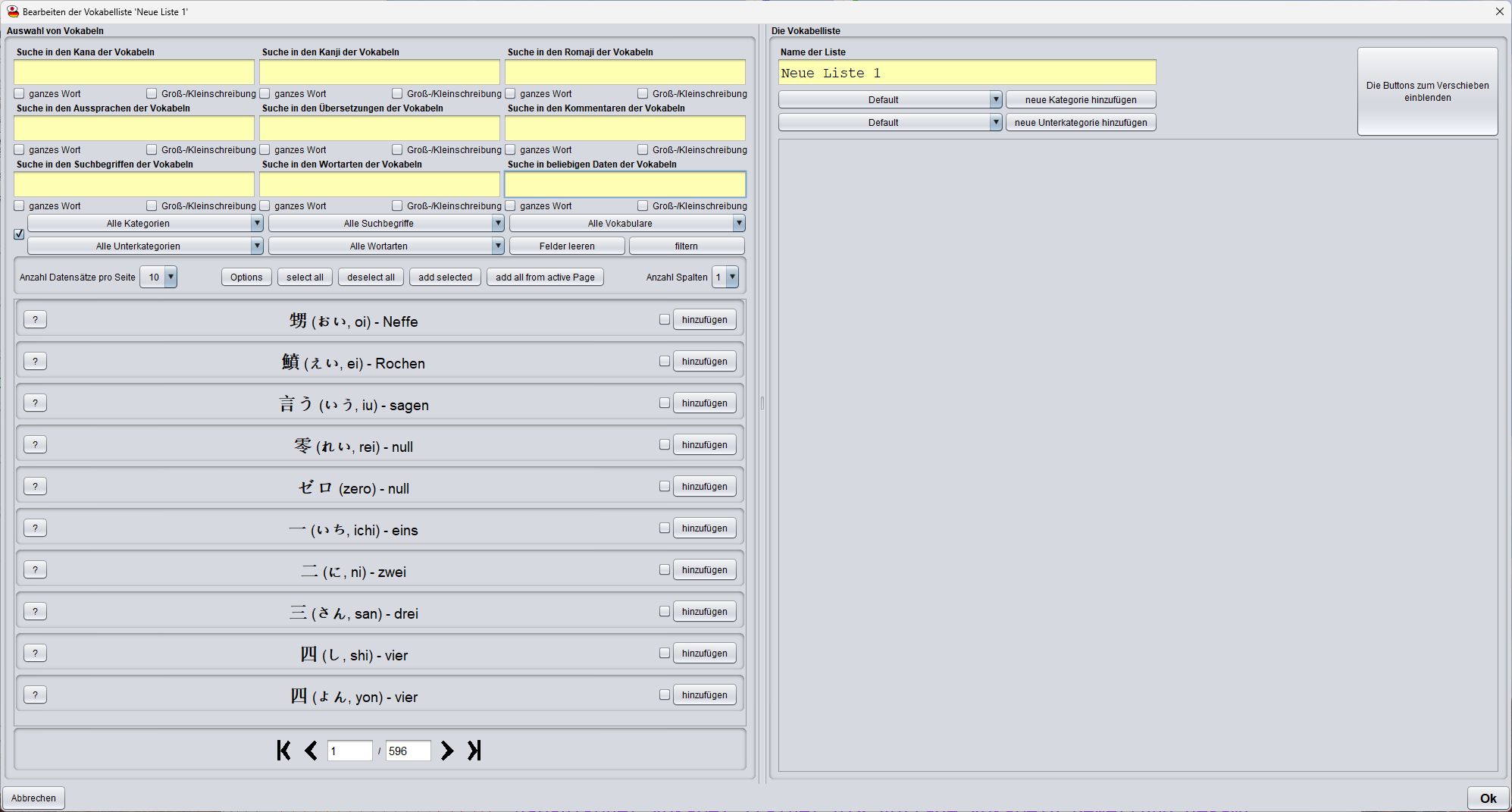Click the 'Name der Liste' text field
Viewport: 1512px width, 812px height.
coord(966,73)
